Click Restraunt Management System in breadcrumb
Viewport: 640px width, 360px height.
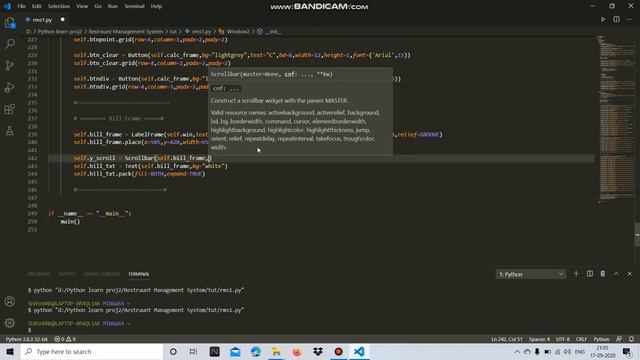(x=126, y=31)
